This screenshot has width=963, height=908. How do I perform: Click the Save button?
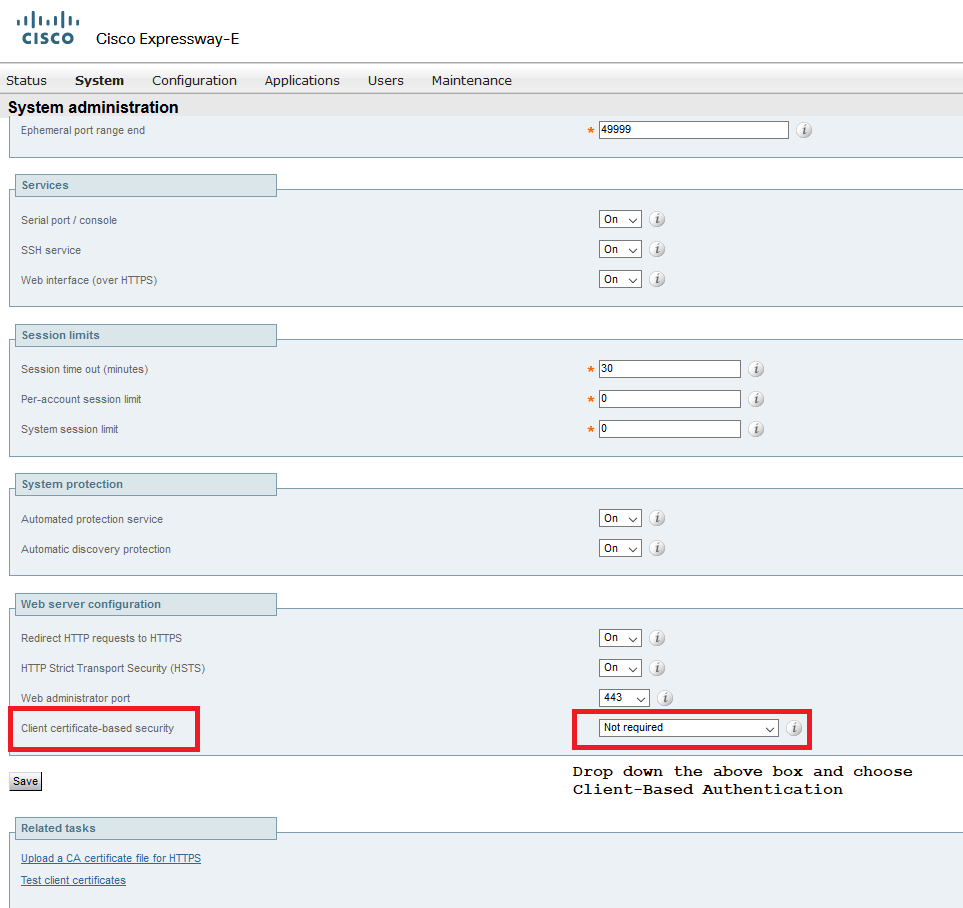26,781
